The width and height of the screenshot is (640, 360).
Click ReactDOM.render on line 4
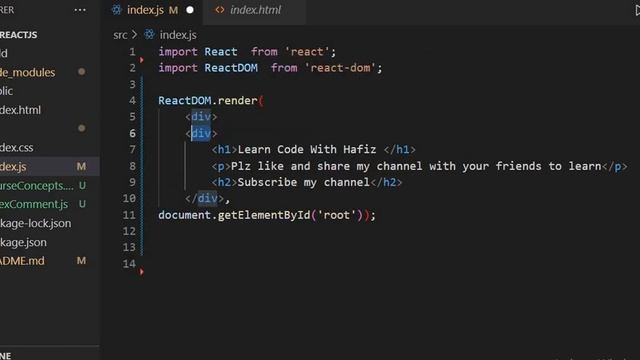point(208,101)
